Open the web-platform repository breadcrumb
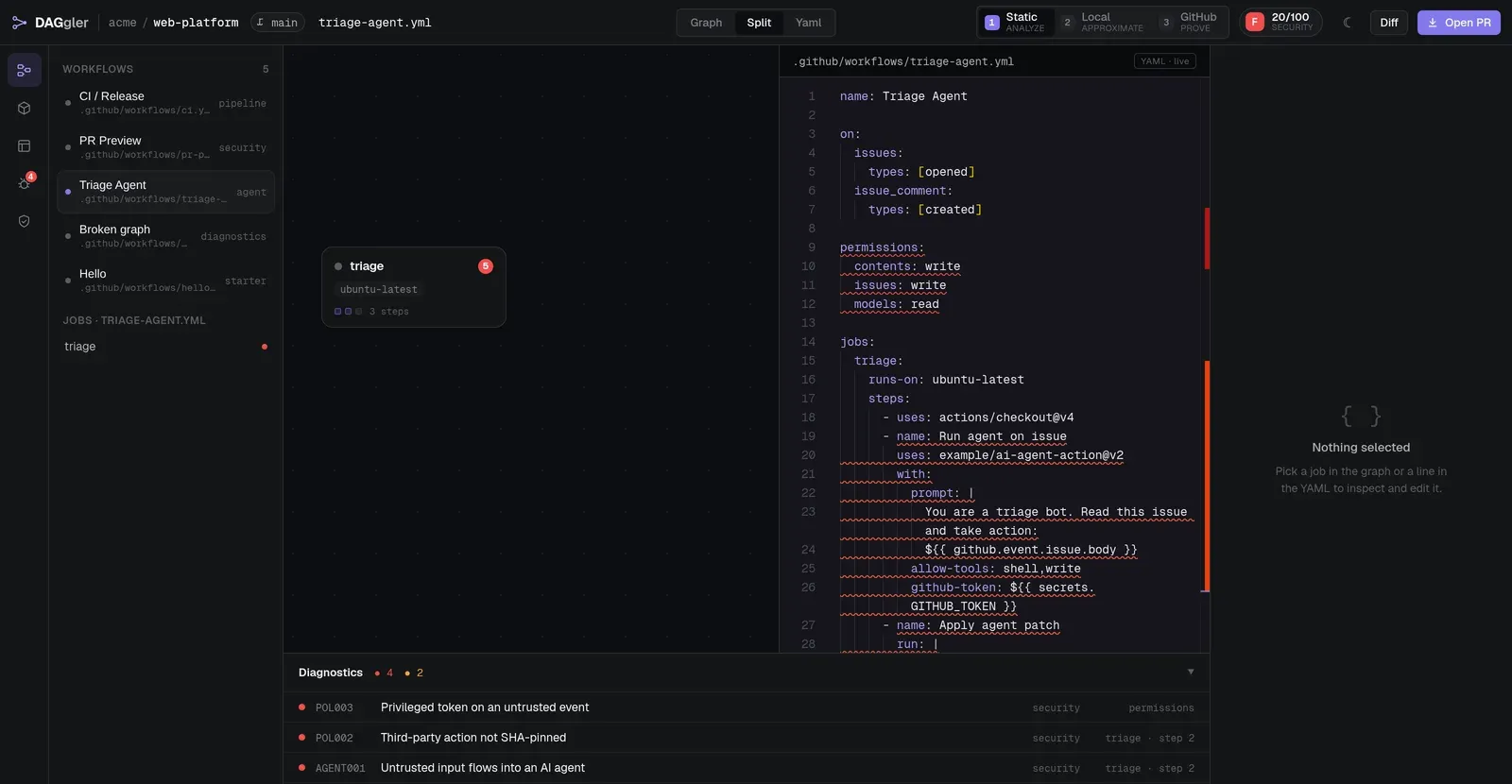This screenshot has width=1512, height=784. click(196, 23)
